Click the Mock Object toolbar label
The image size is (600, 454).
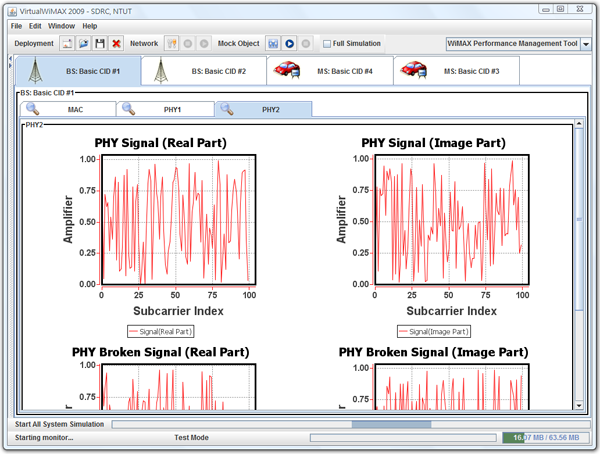point(238,44)
